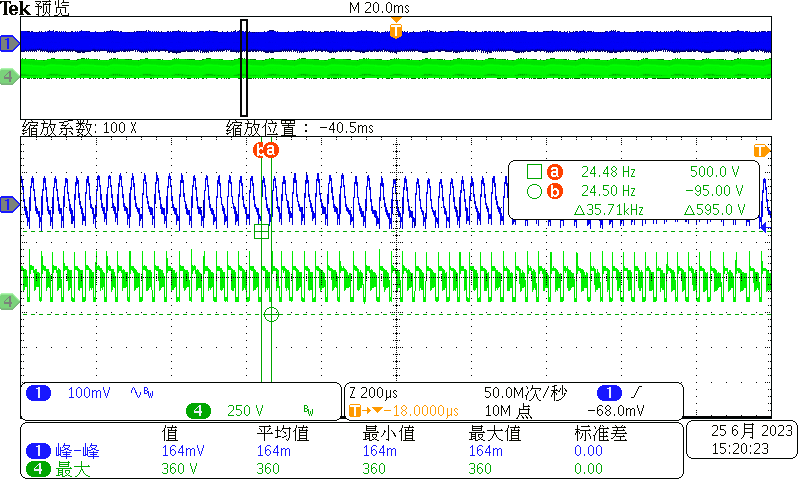The height and width of the screenshot is (480, 800).
Task: Click the blue trigger level arrow
Action: [765, 228]
